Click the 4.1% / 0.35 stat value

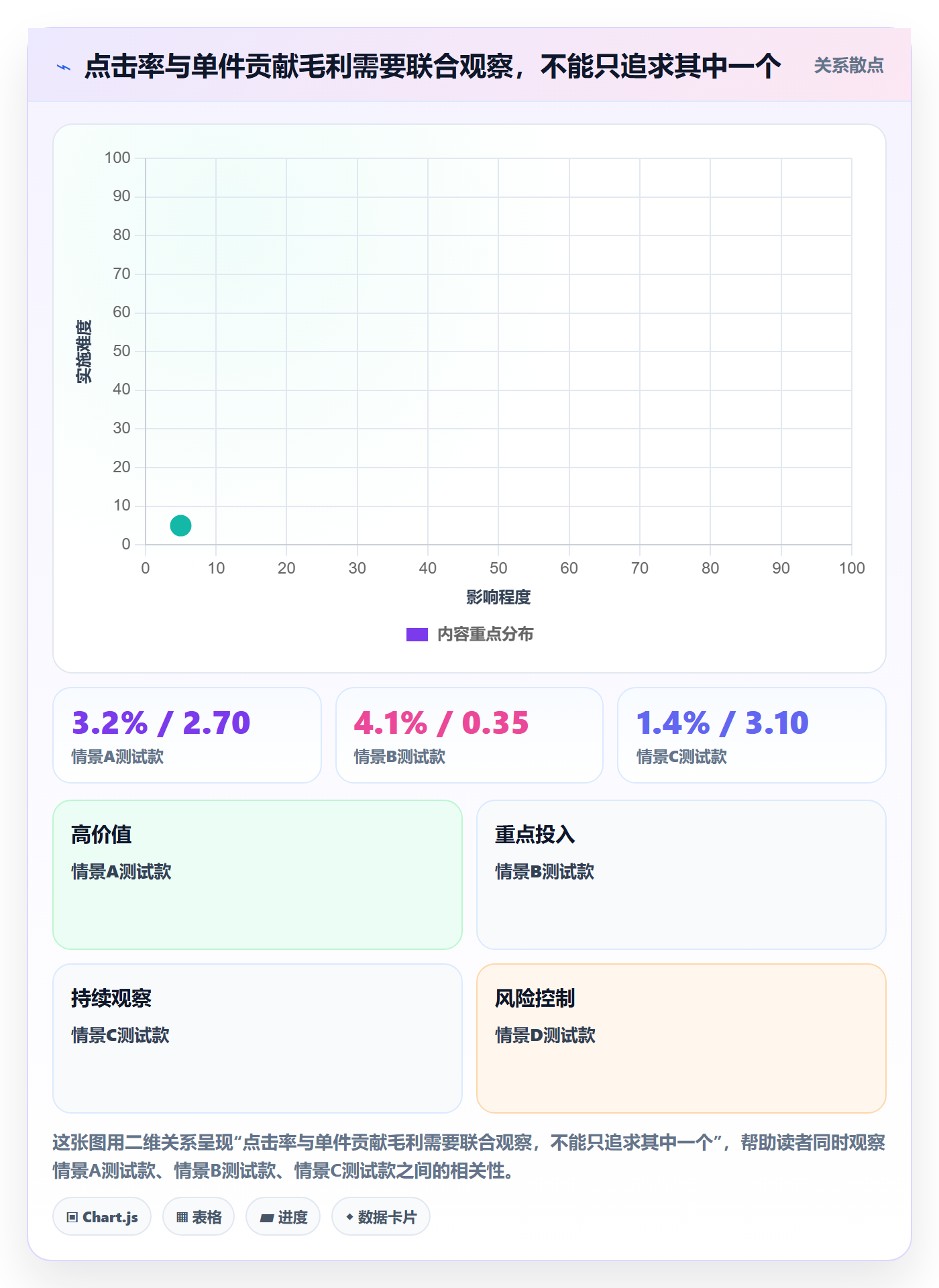click(441, 722)
